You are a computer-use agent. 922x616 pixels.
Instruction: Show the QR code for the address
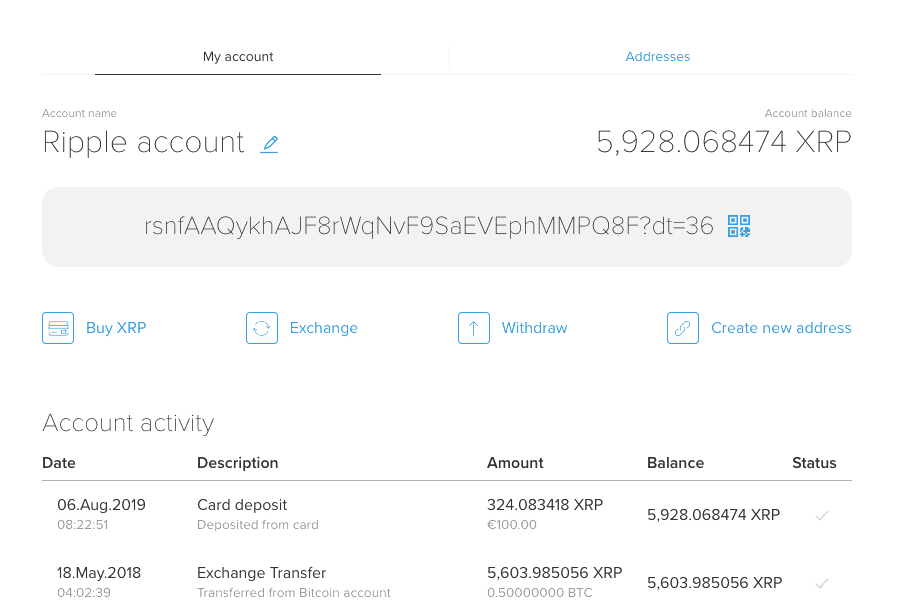click(x=739, y=226)
